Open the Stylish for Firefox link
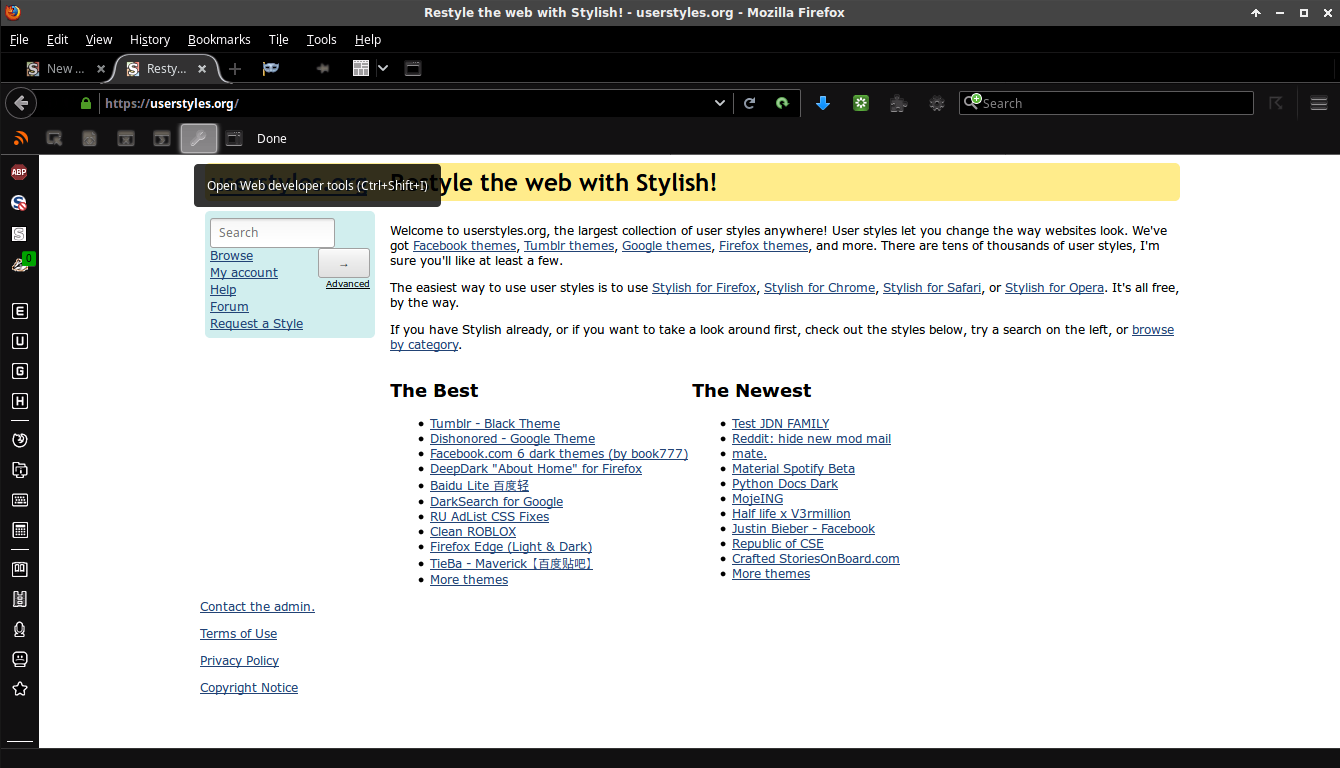The height and width of the screenshot is (768, 1340). point(704,288)
